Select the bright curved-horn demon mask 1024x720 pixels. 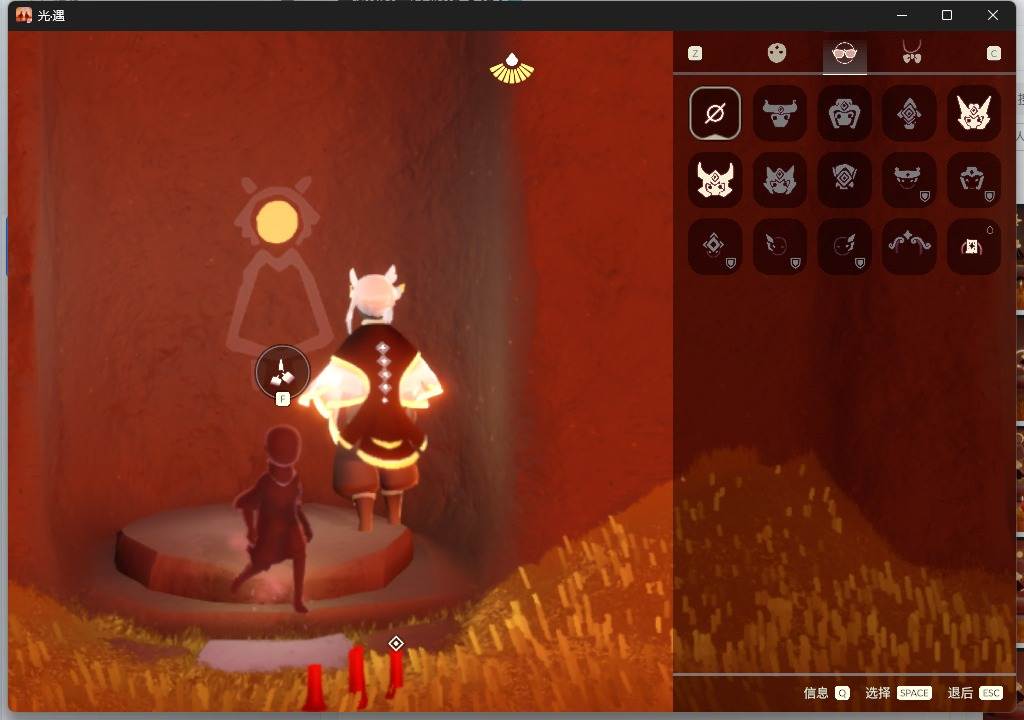(715, 180)
